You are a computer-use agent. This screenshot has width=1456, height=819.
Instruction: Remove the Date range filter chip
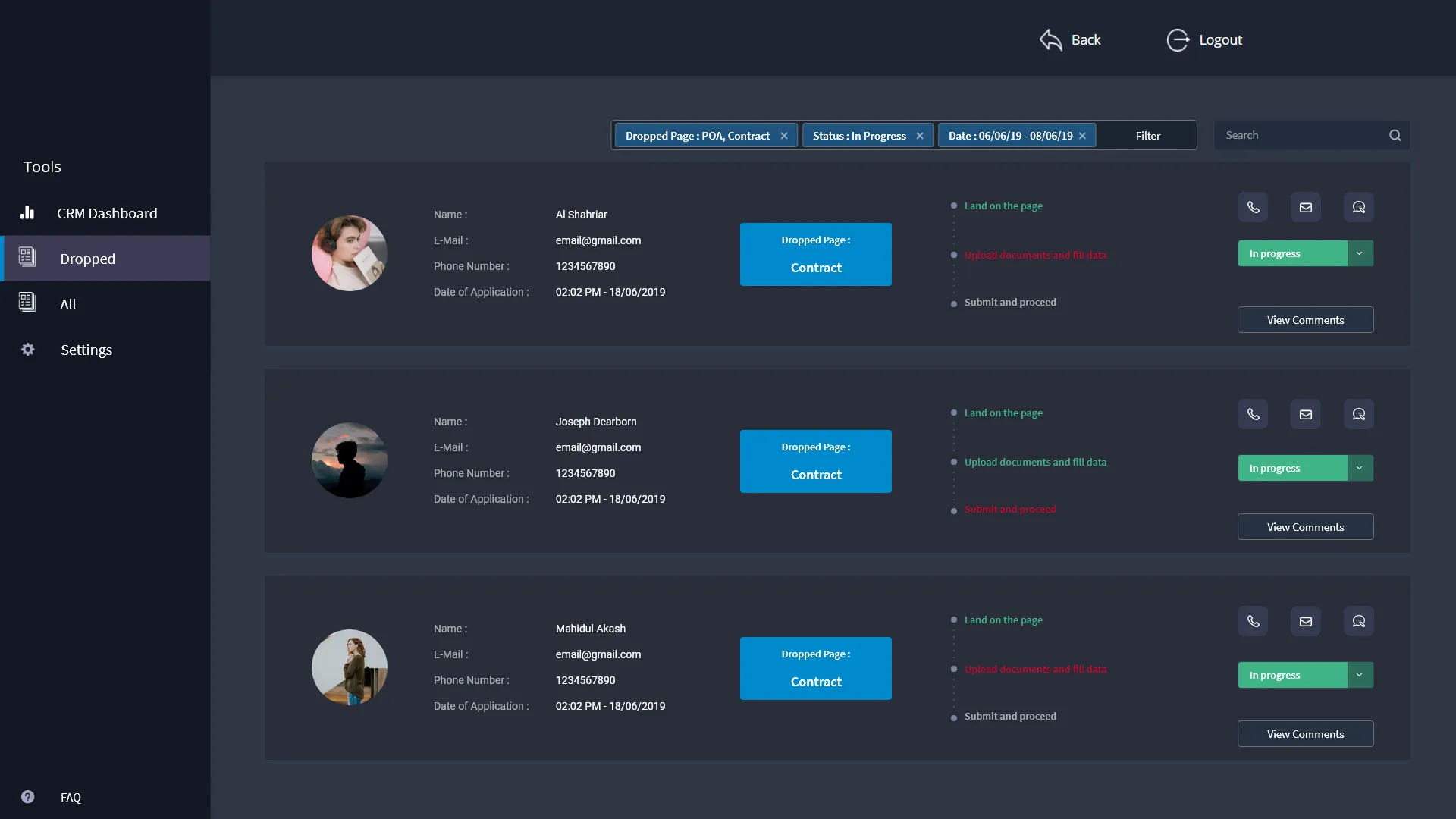1082,136
